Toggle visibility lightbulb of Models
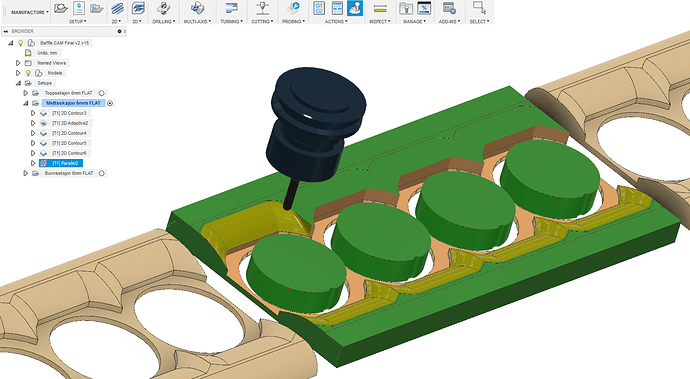 pyautogui.click(x=28, y=73)
